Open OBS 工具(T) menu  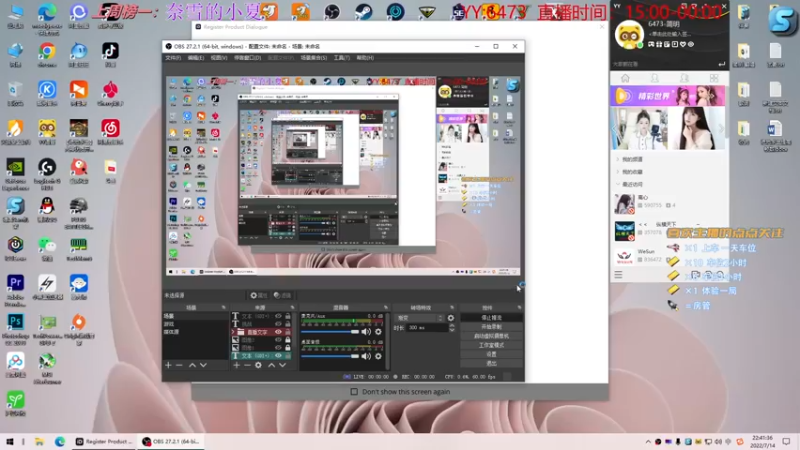341,58
